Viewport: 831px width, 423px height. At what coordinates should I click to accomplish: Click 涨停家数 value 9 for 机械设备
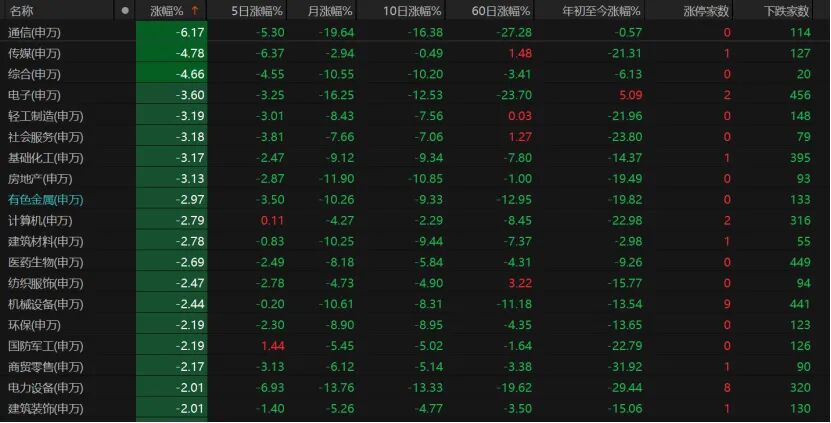(727, 304)
